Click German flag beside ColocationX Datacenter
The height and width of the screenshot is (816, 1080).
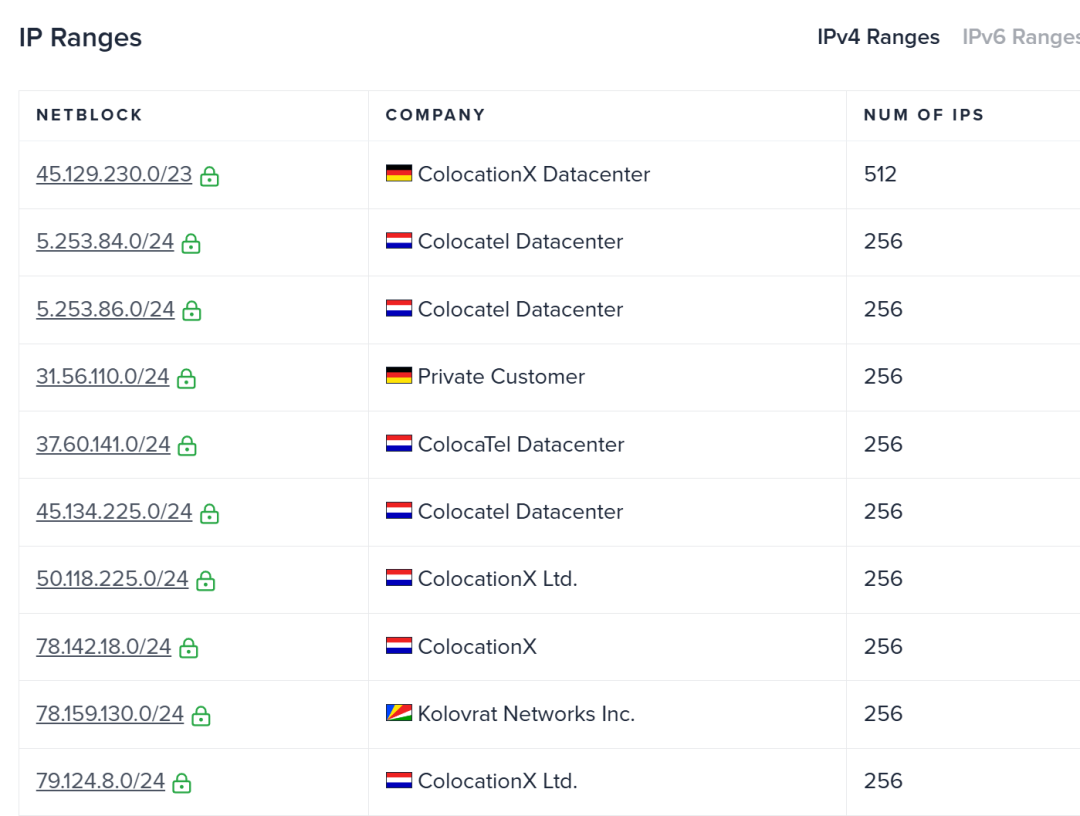(399, 174)
